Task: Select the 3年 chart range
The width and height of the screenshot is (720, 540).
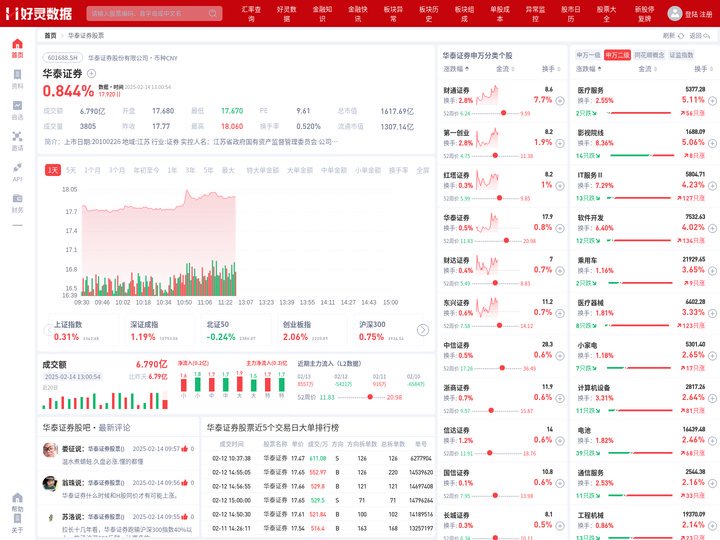Action: coord(190,170)
